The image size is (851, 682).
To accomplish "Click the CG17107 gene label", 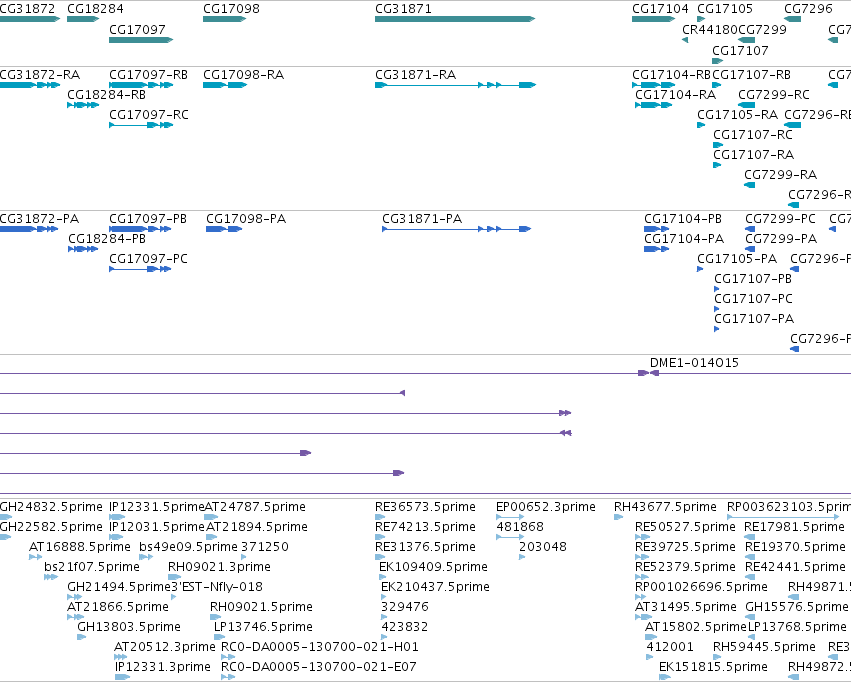I will coord(740,50).
